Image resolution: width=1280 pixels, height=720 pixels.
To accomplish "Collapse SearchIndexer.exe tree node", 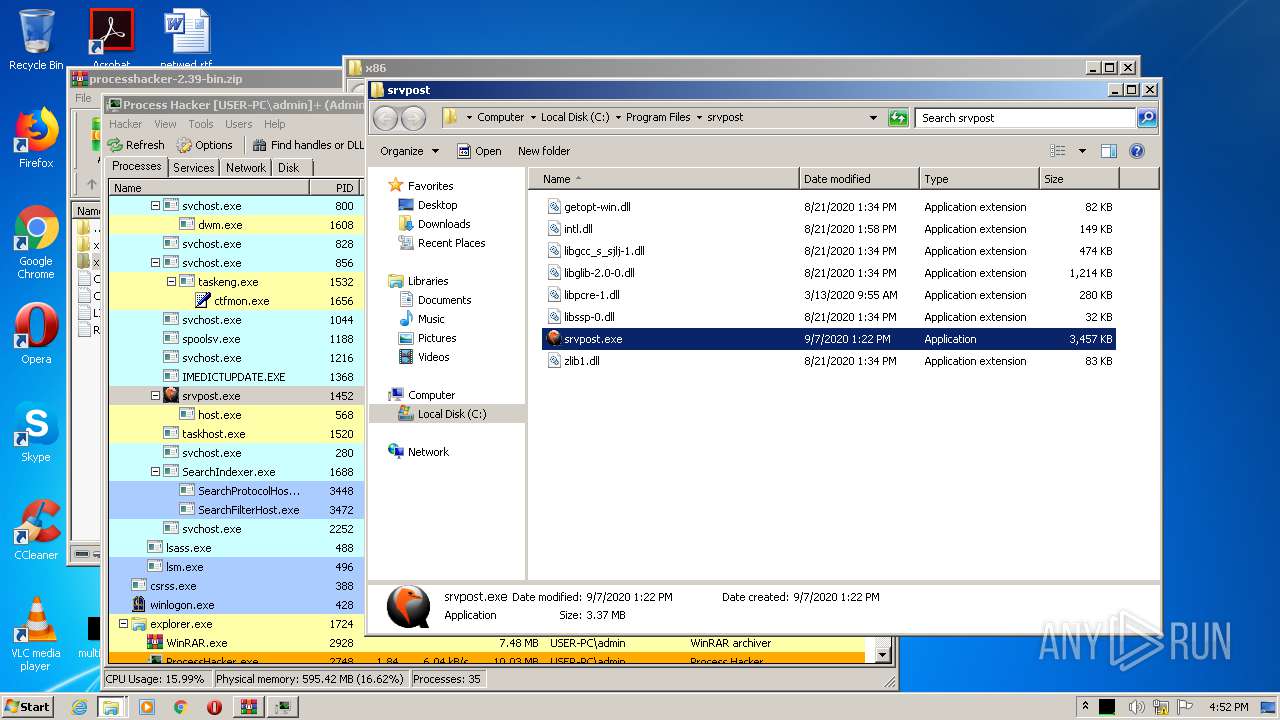I will 155,472.
